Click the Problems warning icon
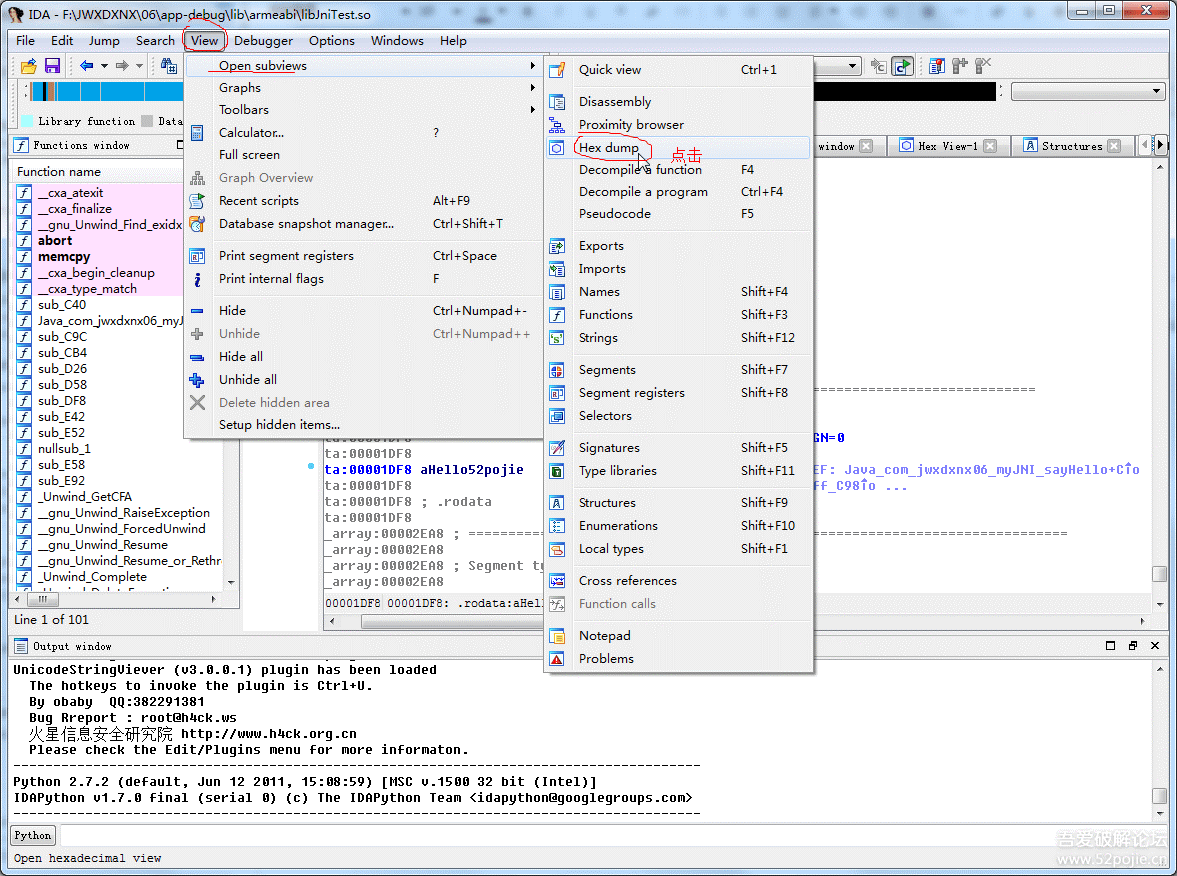Screen dimensions: 1177x876 click(557, 659)
